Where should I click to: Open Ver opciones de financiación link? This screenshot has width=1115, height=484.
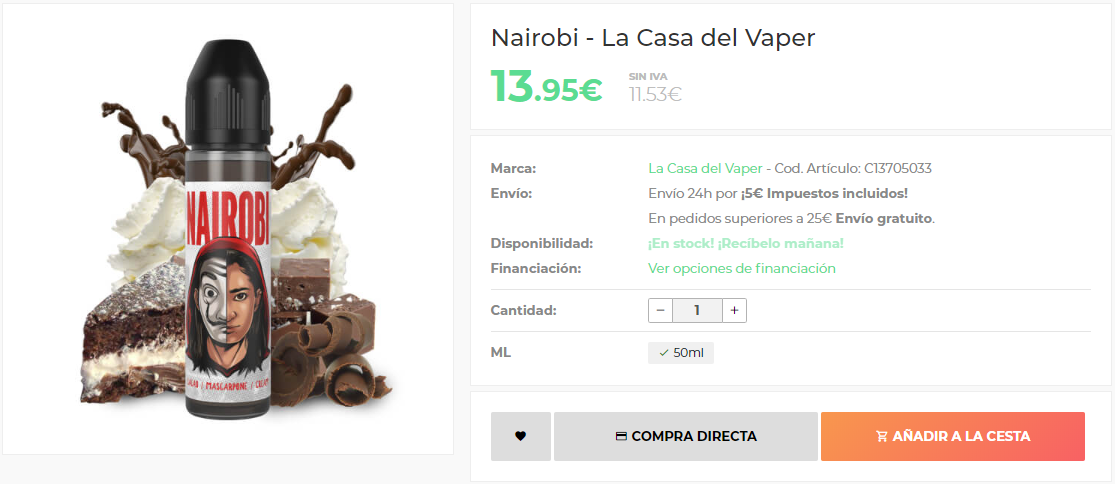pyautogui.click(x=742, y=269)
